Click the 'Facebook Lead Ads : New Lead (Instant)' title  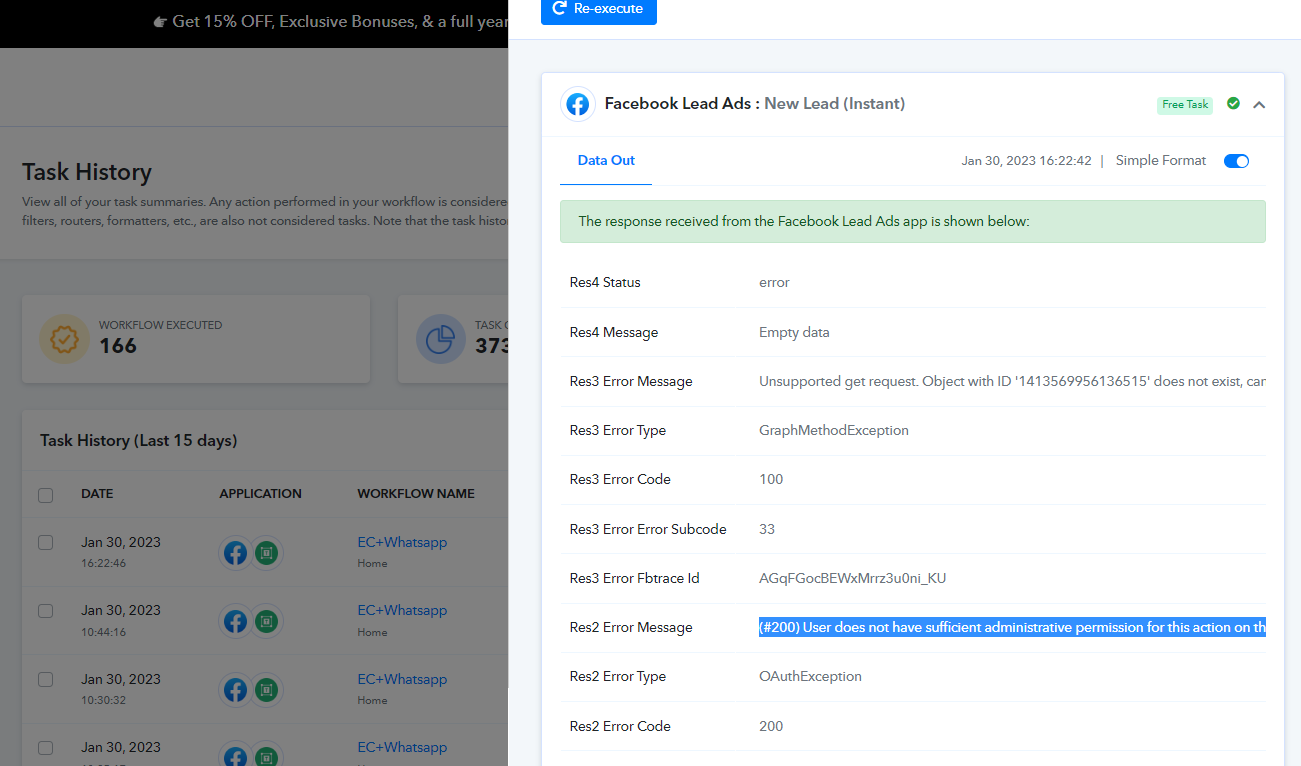[755, 104]
